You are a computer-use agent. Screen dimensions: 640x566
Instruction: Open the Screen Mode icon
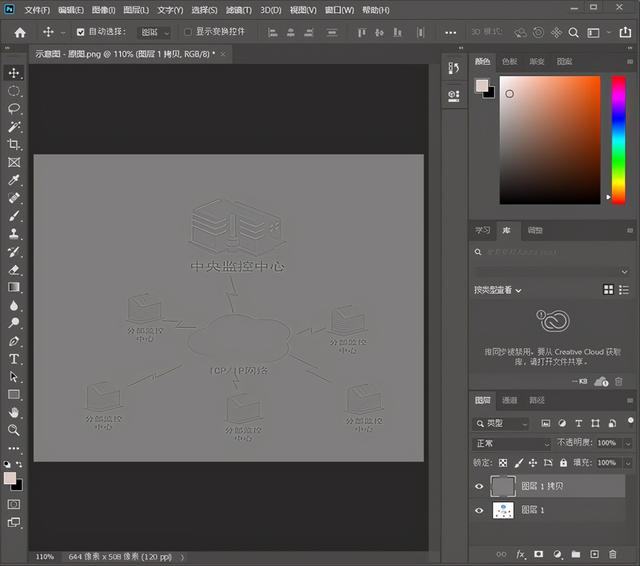(14, 522)
